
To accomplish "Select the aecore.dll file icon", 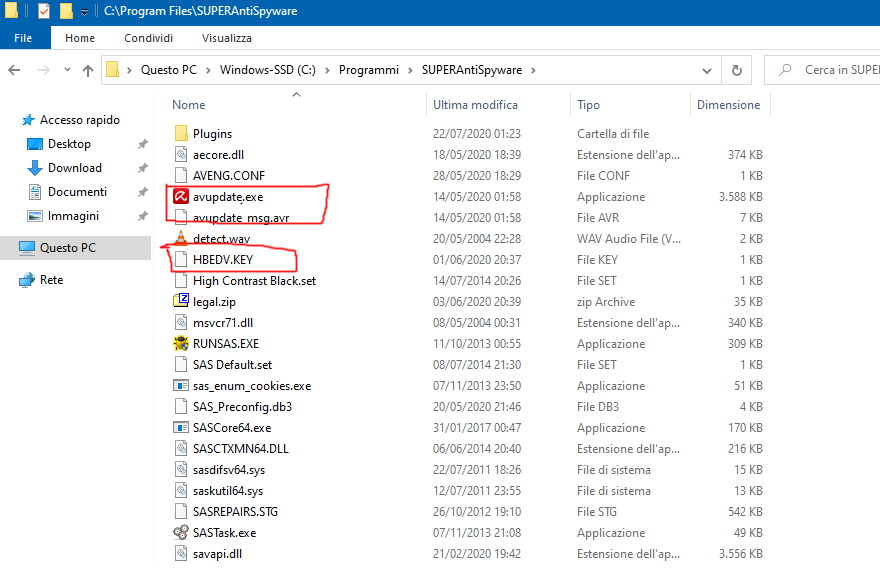I will click(x=181, y=154).
